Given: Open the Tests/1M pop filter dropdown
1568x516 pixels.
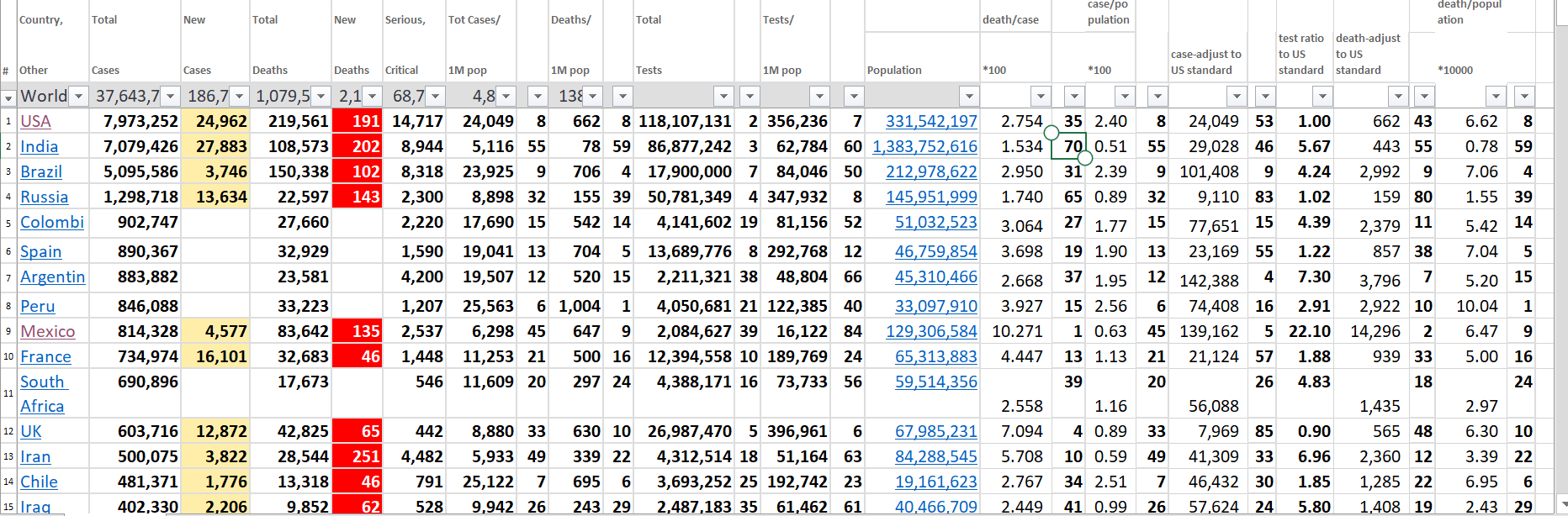Looking at the screenshot, I should (x=819, y=96).
